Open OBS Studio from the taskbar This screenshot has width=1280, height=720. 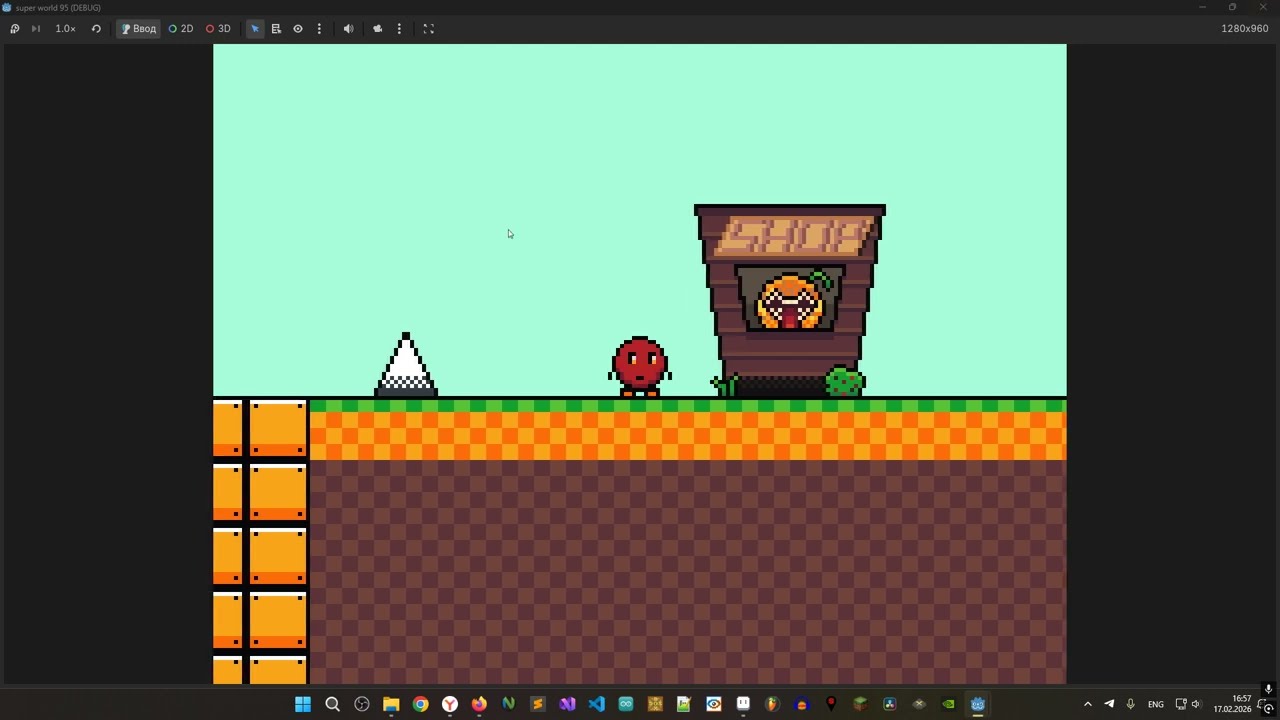362,704
